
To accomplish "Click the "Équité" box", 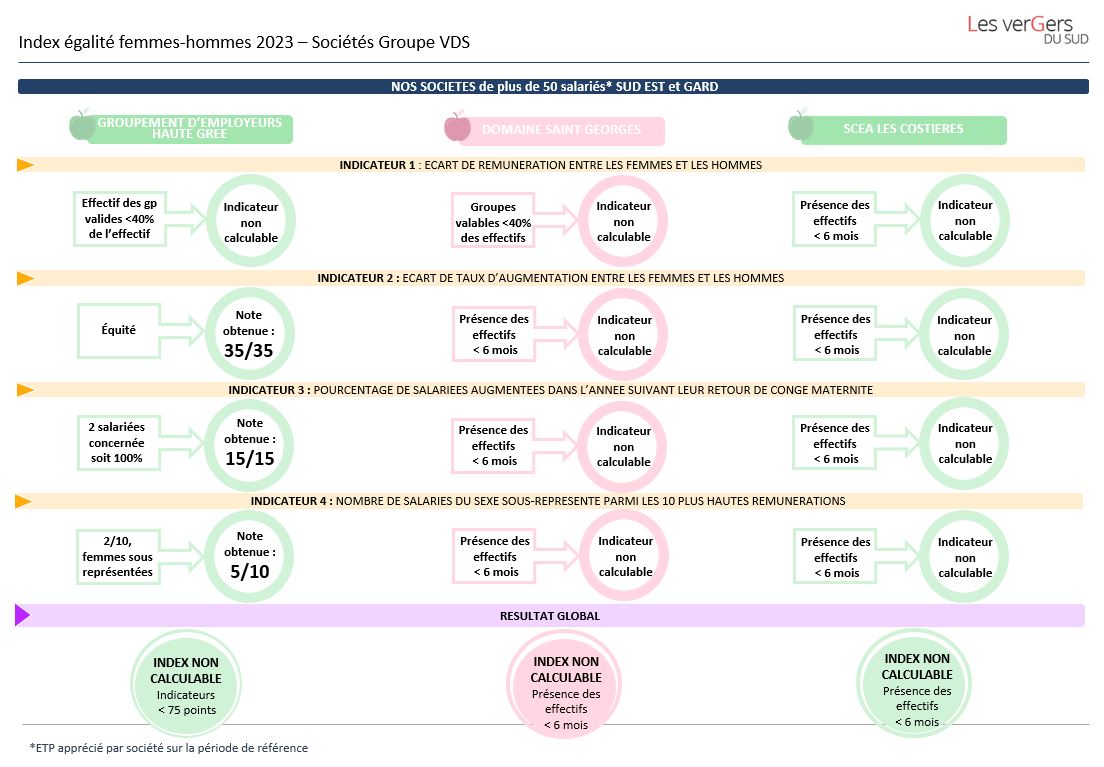I will (x=119, y=330).
